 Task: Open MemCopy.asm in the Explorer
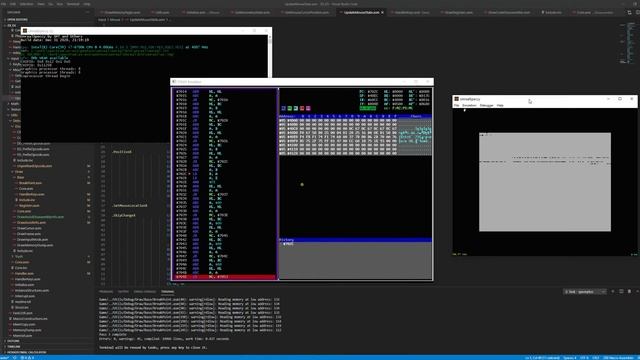click(x=24, y=324)
